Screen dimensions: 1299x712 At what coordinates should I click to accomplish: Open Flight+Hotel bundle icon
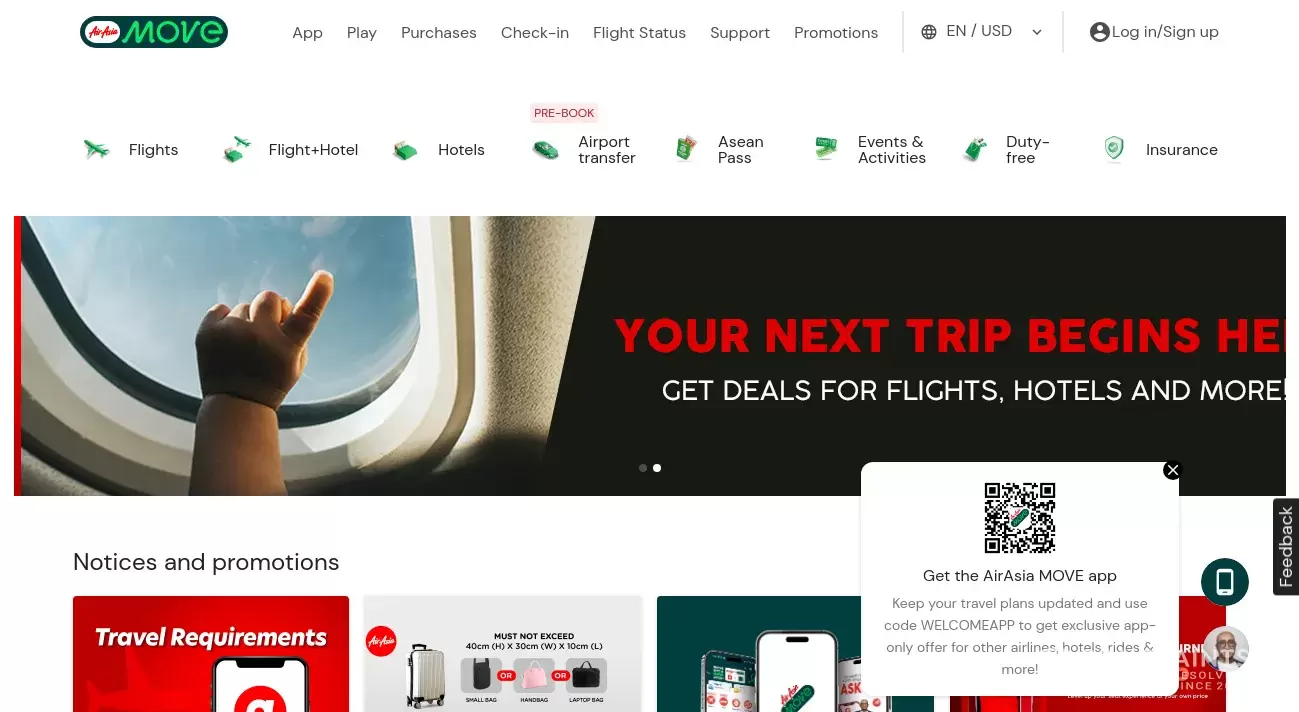237,150
